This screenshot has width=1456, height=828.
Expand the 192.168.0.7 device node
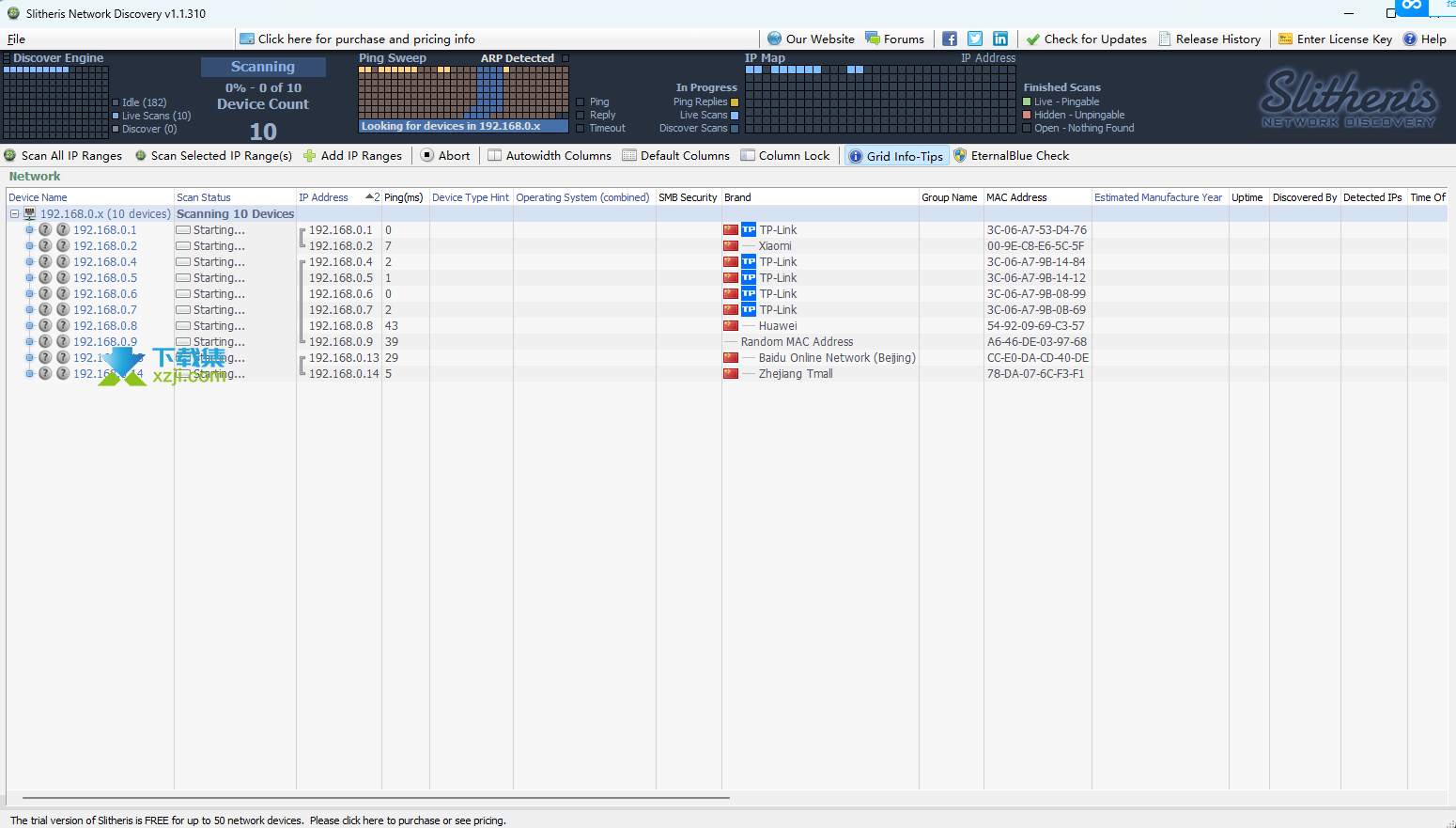(x=30, y=309)
